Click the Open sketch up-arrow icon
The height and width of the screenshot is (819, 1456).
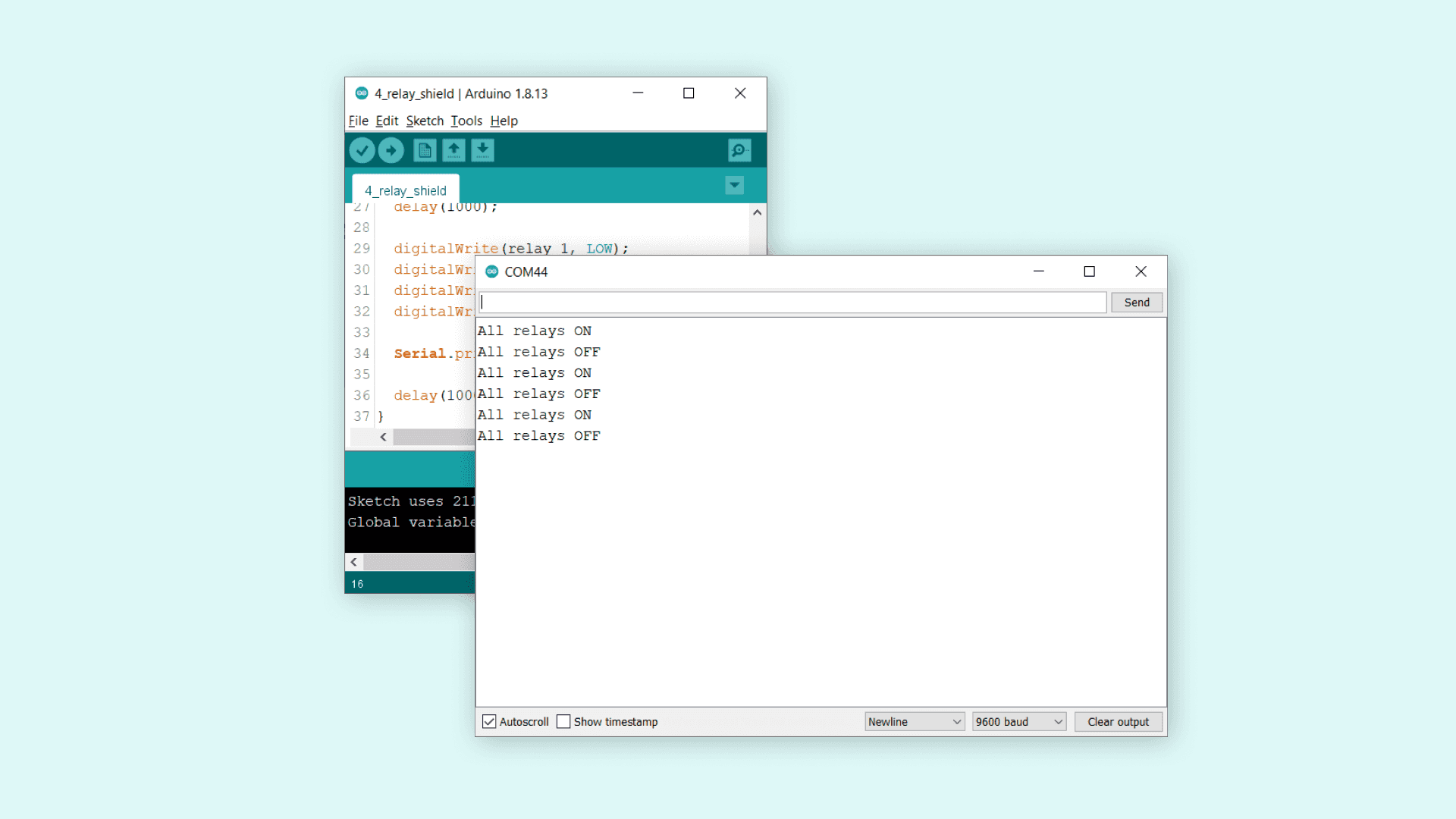[x=453, y=150]
